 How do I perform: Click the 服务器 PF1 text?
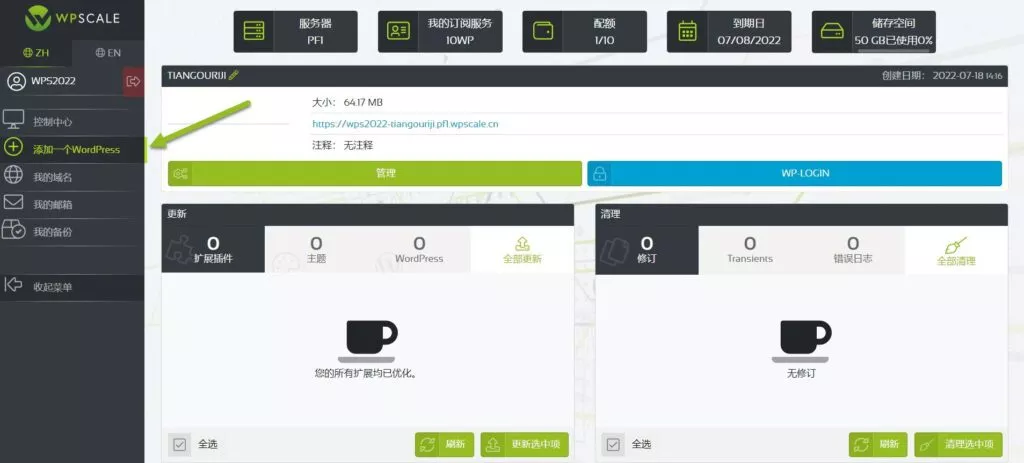point(315,31)
